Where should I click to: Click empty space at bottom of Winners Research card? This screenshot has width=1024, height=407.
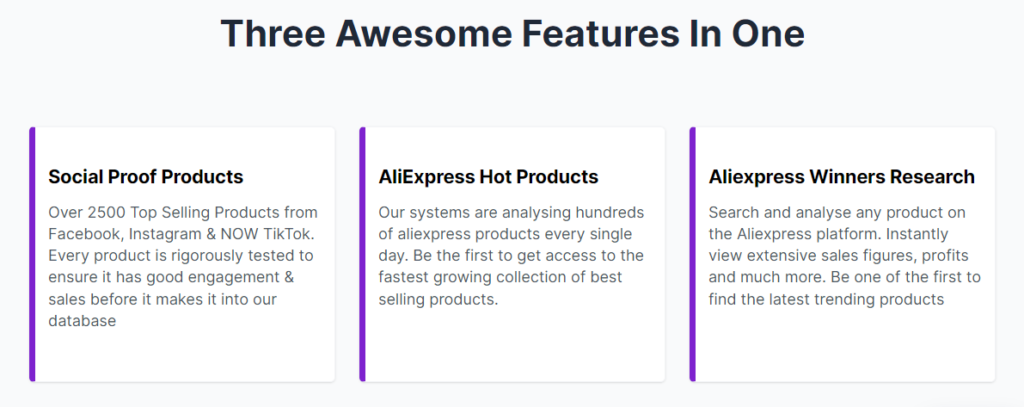click(x=845, y=346)
